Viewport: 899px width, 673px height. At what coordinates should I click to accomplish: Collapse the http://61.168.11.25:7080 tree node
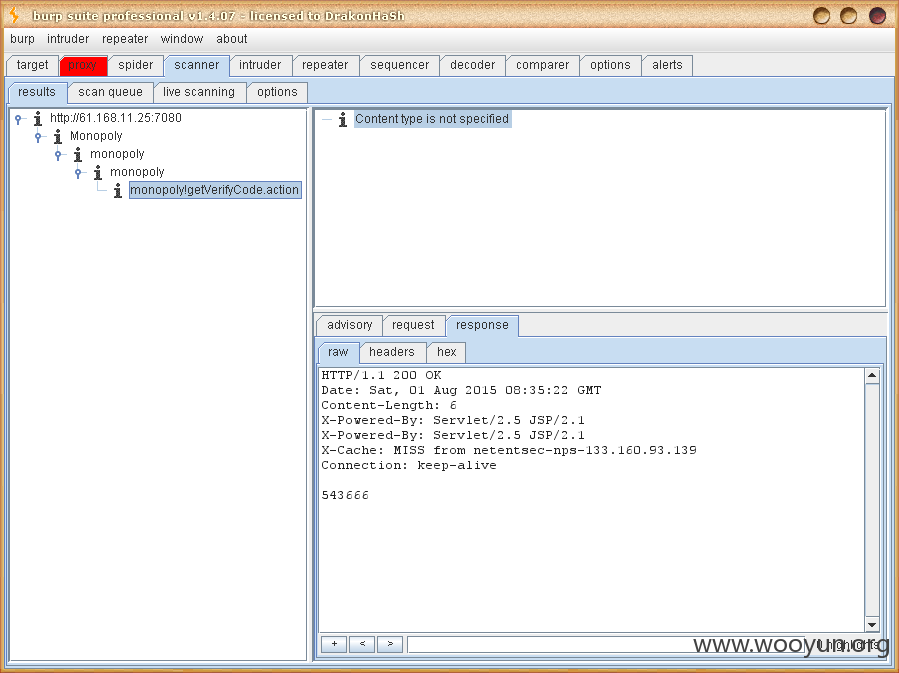tap(18, 119)
